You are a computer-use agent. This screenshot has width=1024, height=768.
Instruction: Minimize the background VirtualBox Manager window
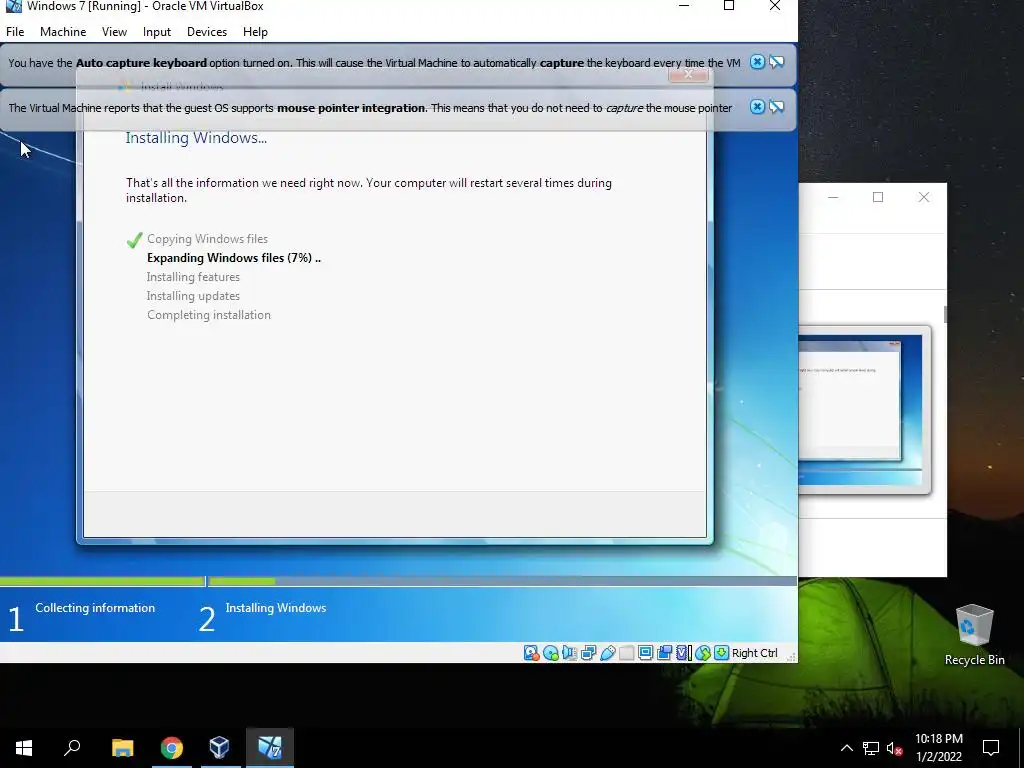(833, 197)
